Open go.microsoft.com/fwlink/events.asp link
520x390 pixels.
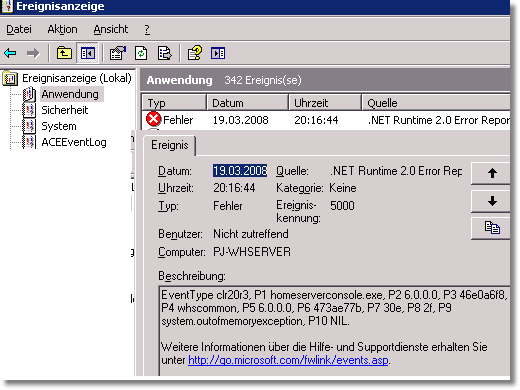click(288, 360)
